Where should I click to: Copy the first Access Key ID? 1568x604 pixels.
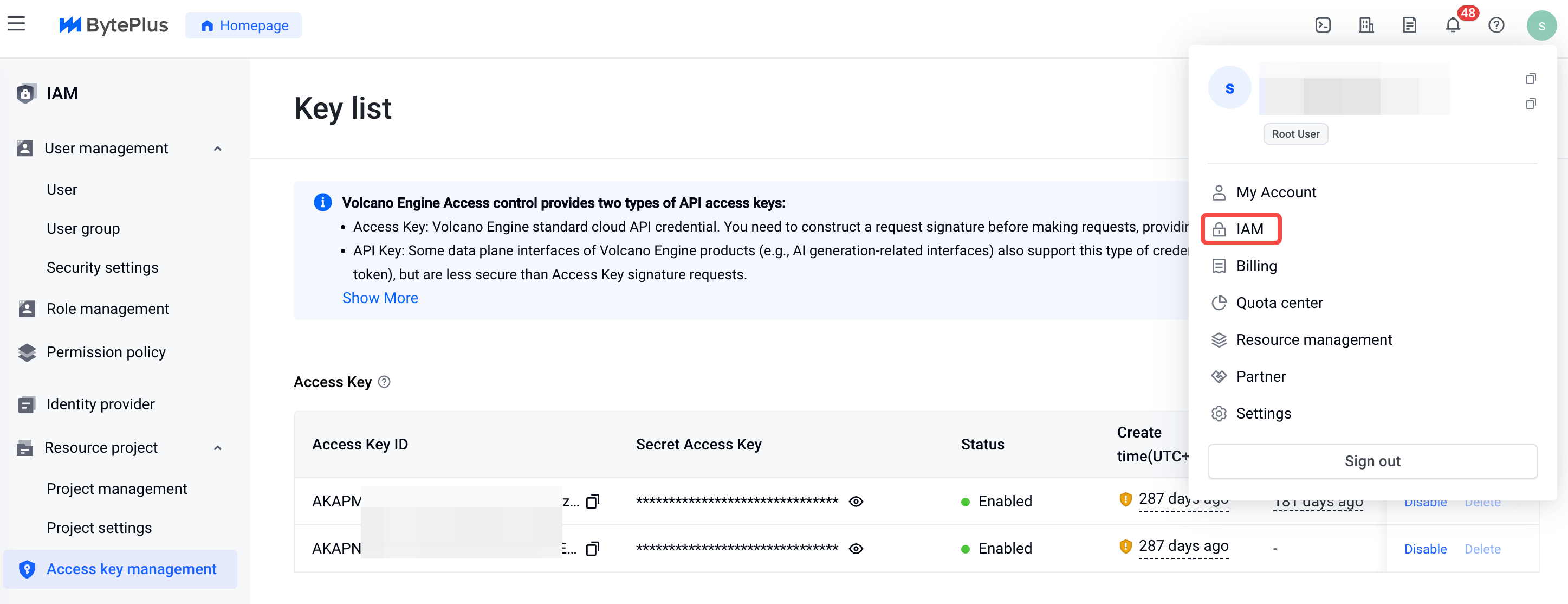click(x=592, y=501)
